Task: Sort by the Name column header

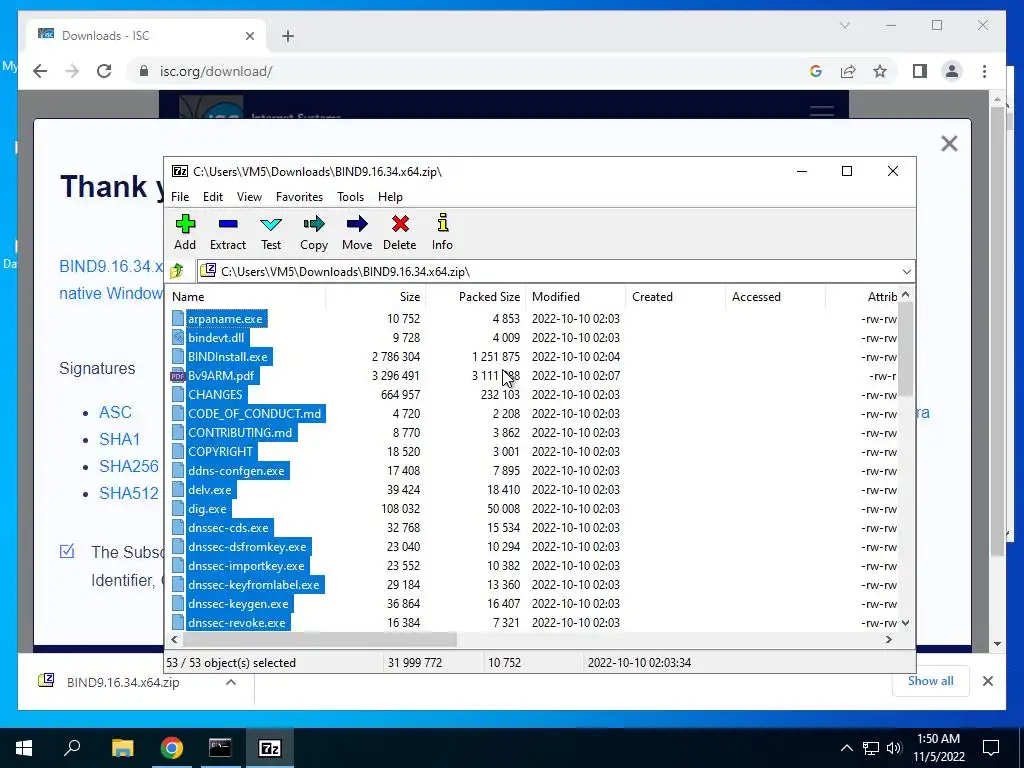Action: point(246,297)
